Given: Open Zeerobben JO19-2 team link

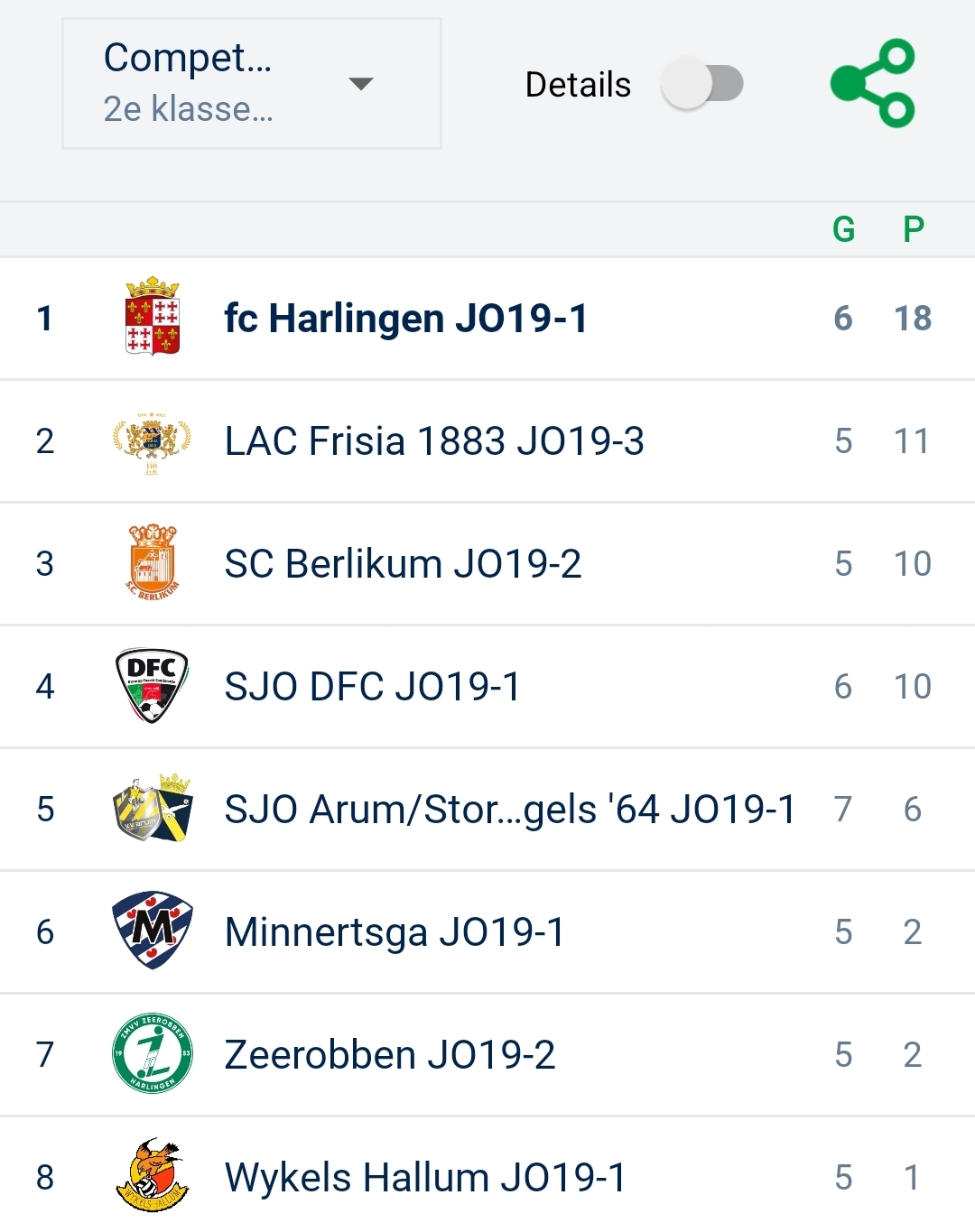Looking at the screenshot, I should pyautogui.click(x=389, y=1055).
